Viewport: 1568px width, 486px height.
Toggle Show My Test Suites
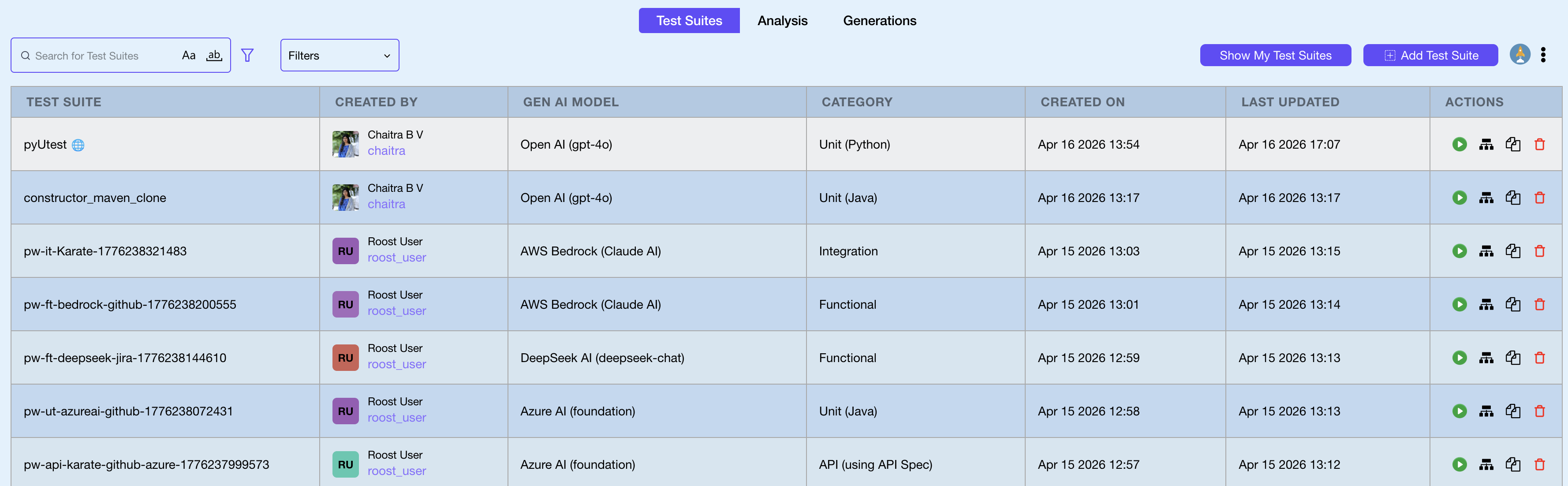[1275, 56]
